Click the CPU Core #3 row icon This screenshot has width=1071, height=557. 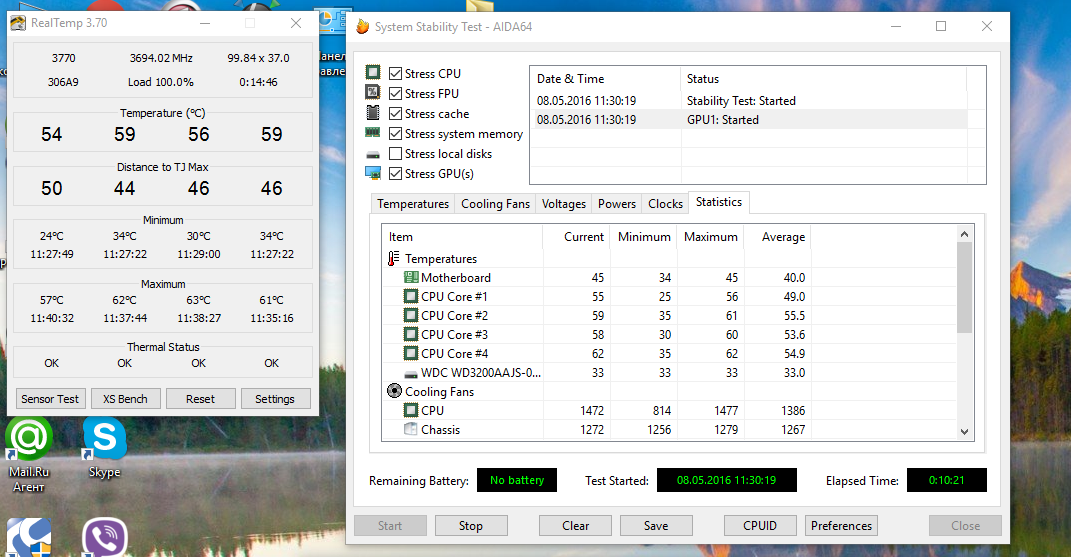[411, 335]
